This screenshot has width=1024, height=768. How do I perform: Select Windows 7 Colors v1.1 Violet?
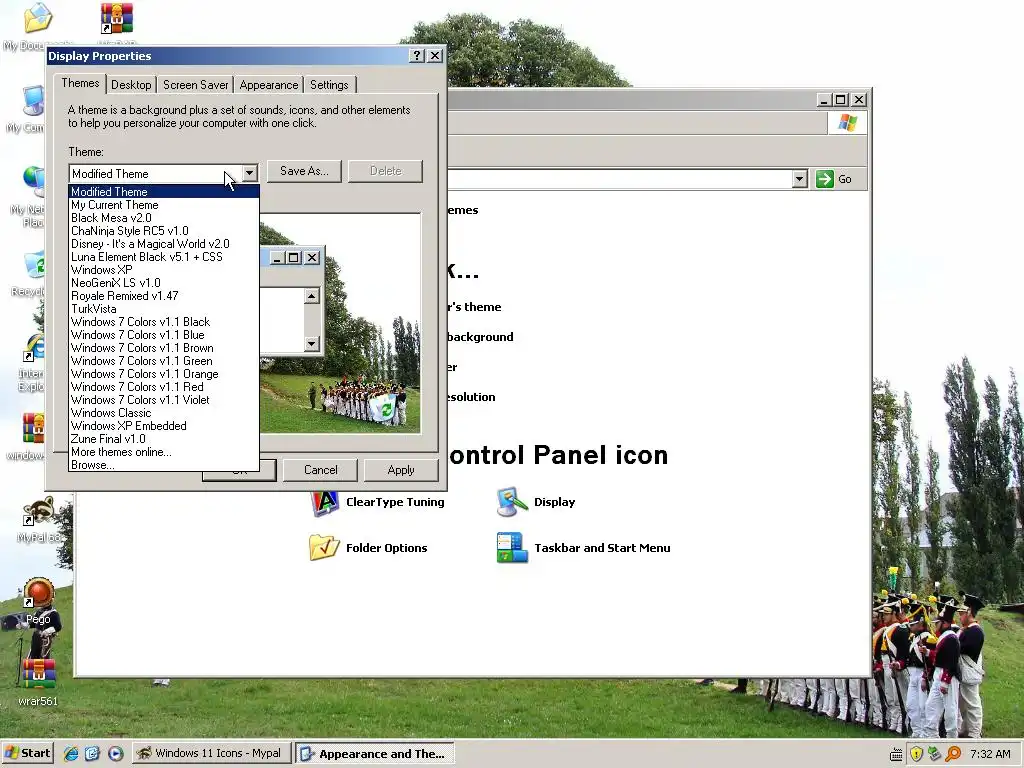164,400
